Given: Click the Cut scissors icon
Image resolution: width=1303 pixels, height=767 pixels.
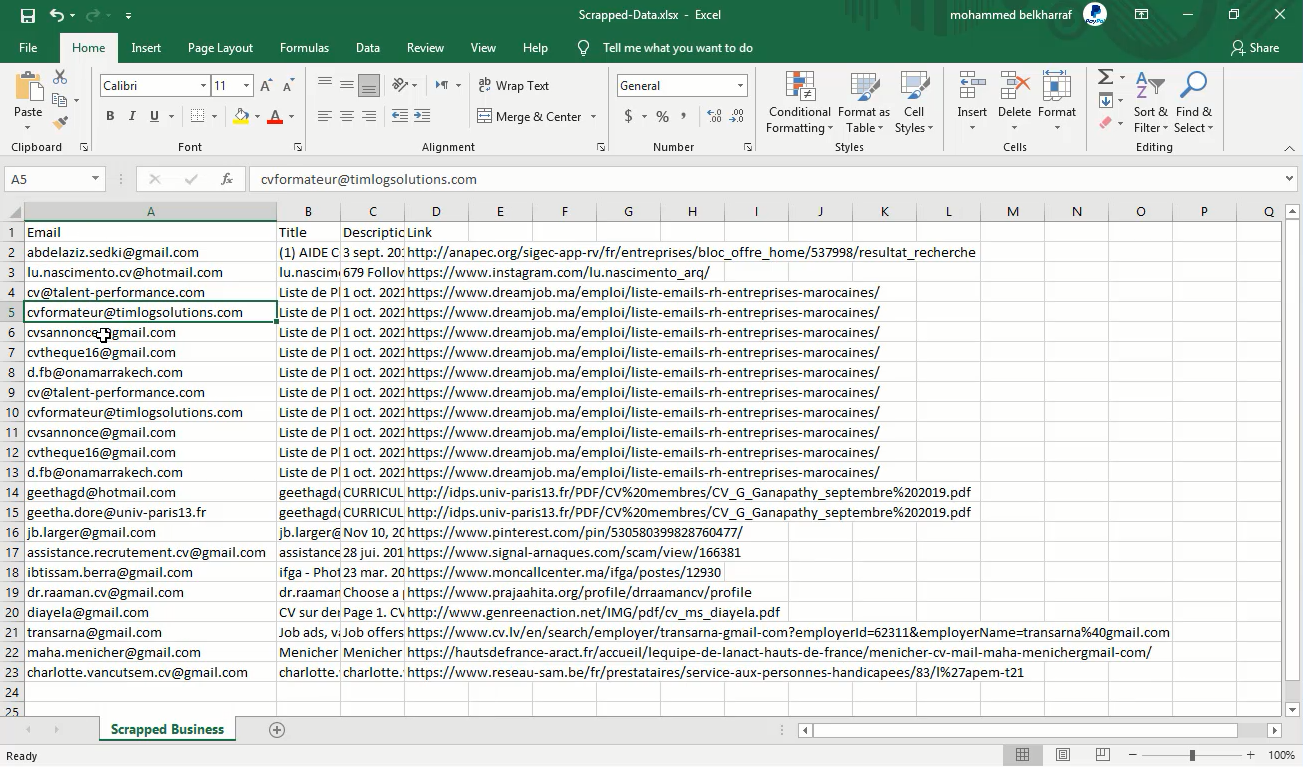Looking at the screenshot, I should click(x=60, y=78).
